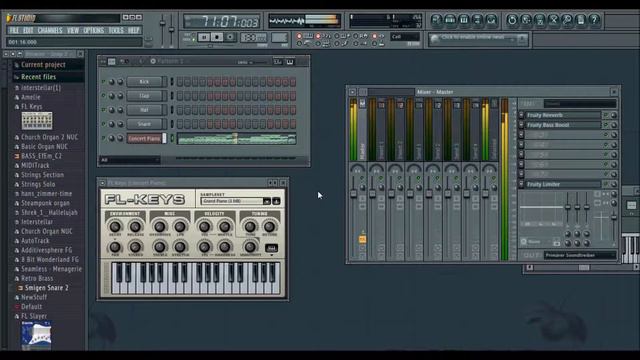The height and width of the screenshot is (360, 640).
Task: Open the 'All' channel filter dropdown
Action: [130, 160]
